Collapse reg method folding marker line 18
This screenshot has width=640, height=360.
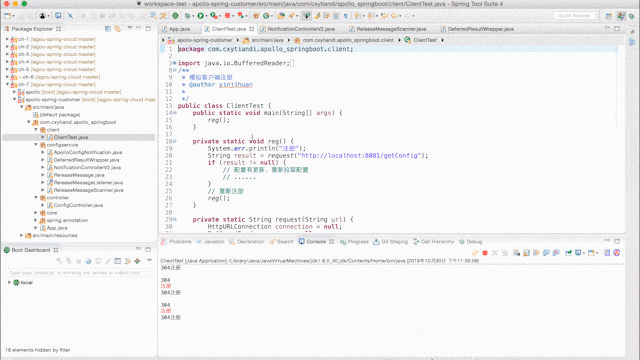(175, 141)
